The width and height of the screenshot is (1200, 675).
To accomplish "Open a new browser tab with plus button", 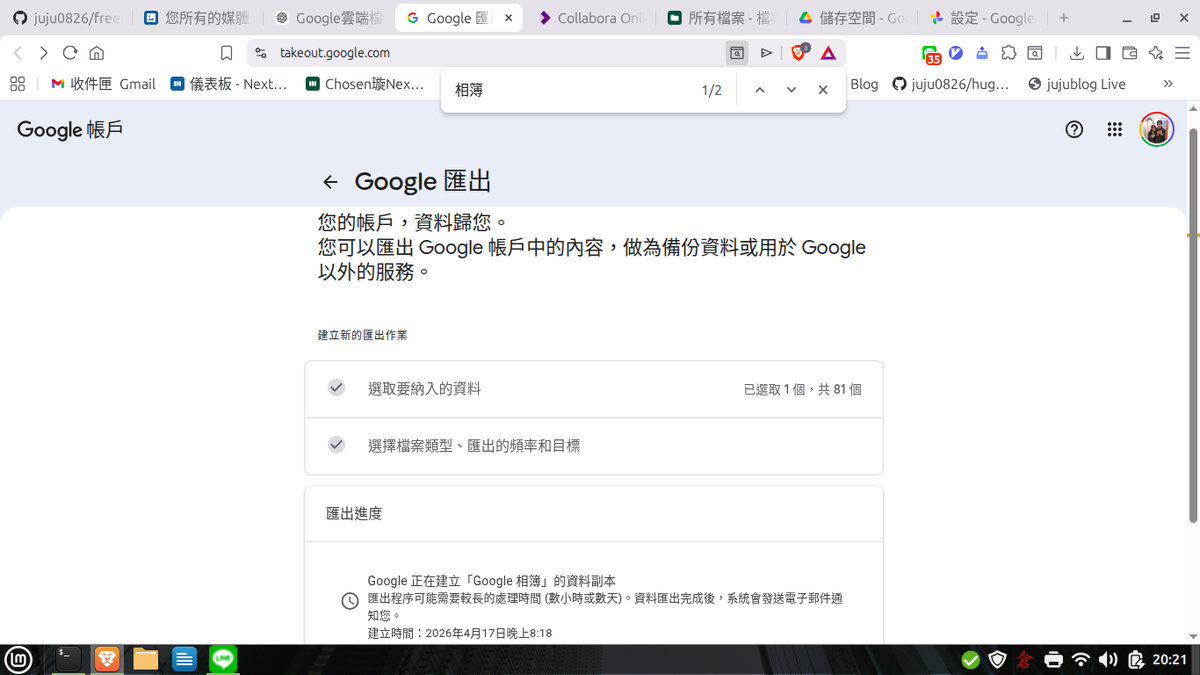I will coord(1063,18).
